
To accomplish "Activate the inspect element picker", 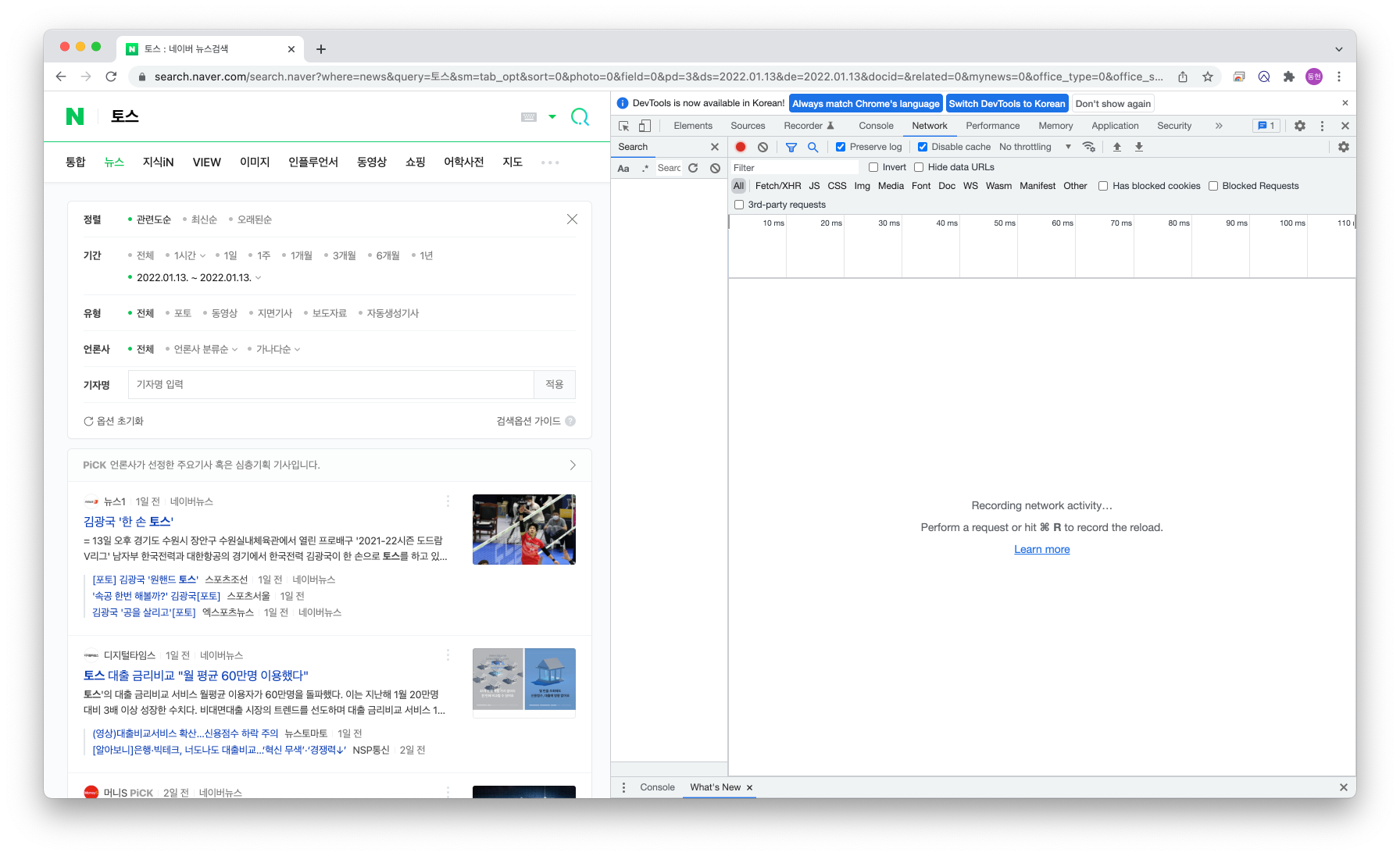I will coord(623,126).
